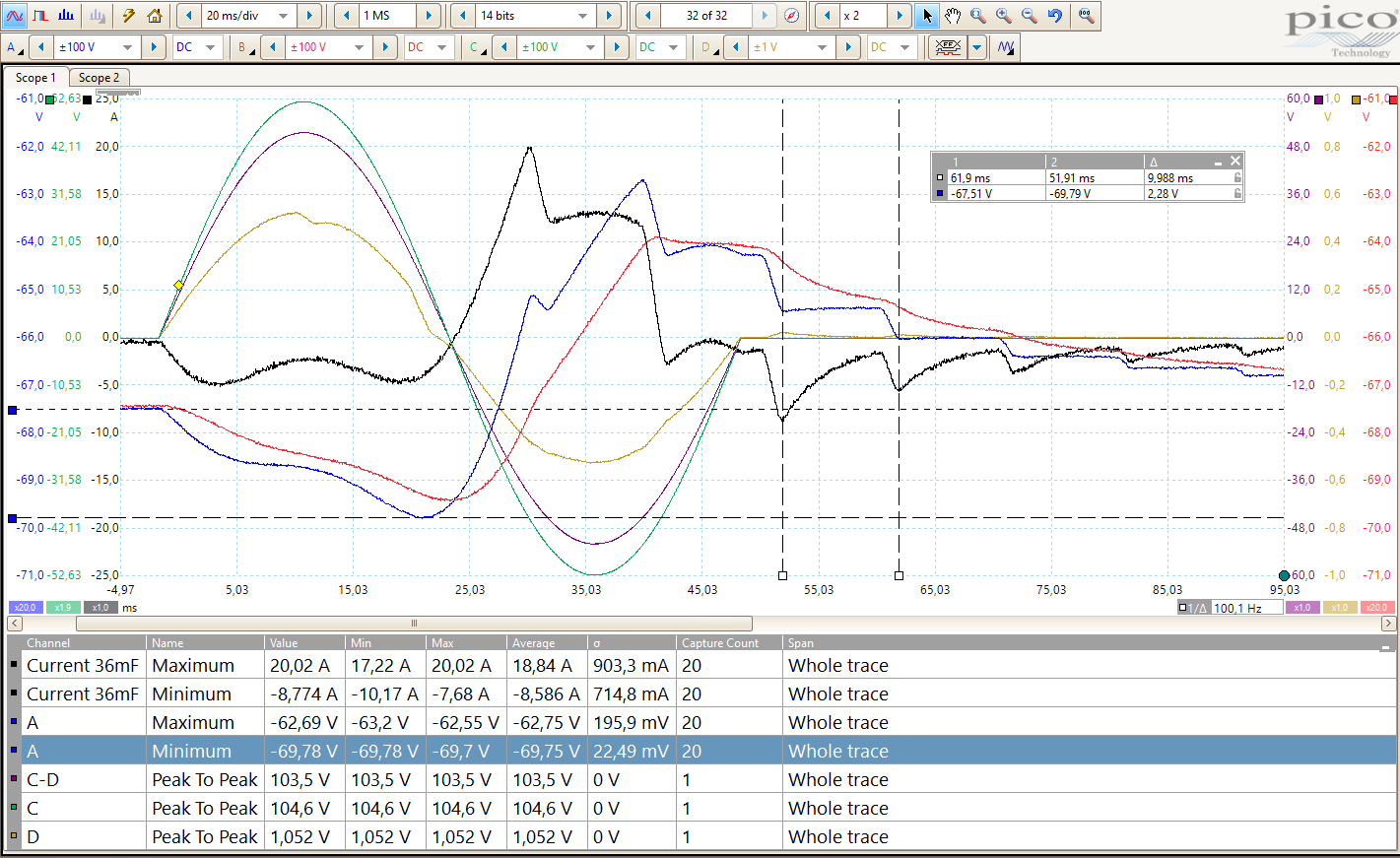Open the 14 bits resolution dropdown
The width and height of the screenshot is (1400, 858).
(583, 16)
